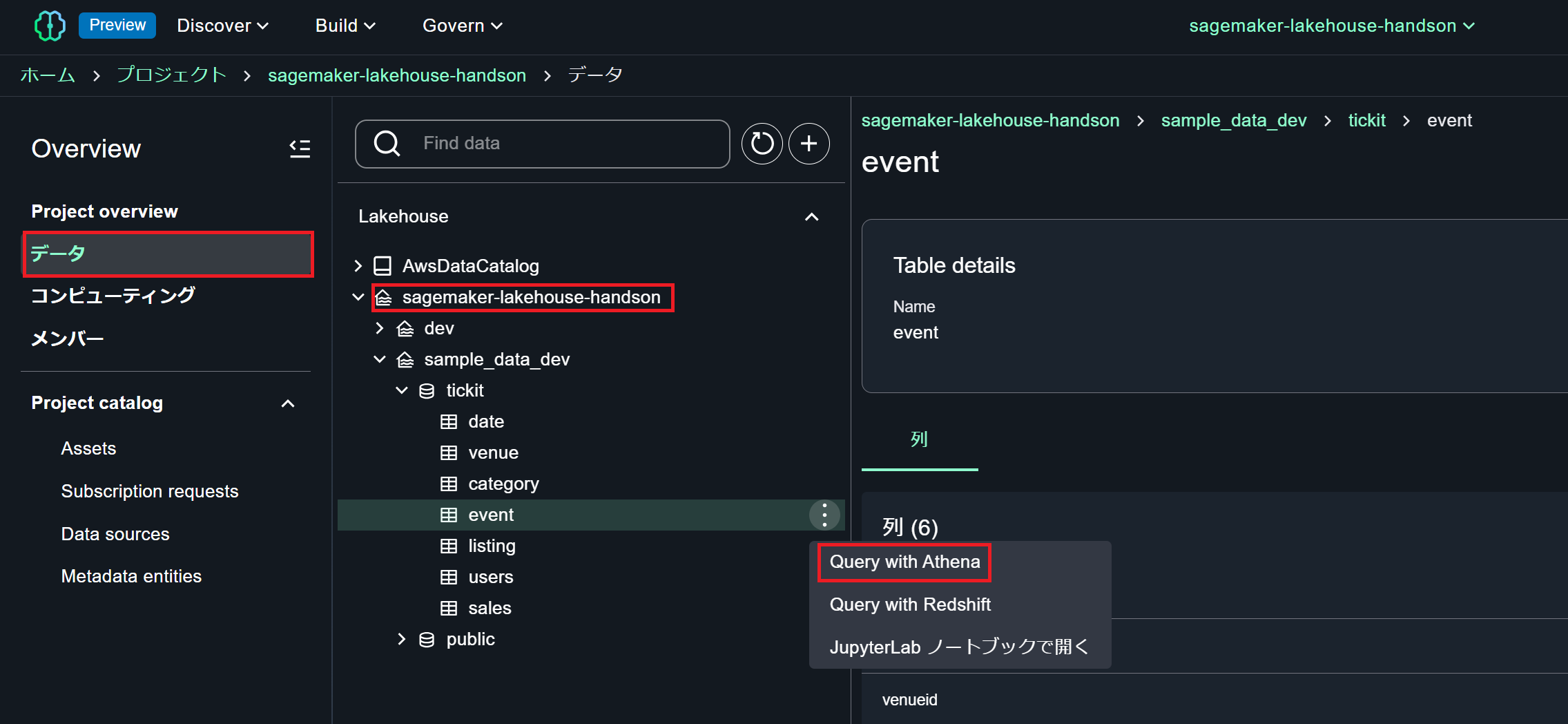The image size is (1568, 724).
Task: Collapse the Overview sidebar with the menu icon
Action: click(x=300, y=149)
